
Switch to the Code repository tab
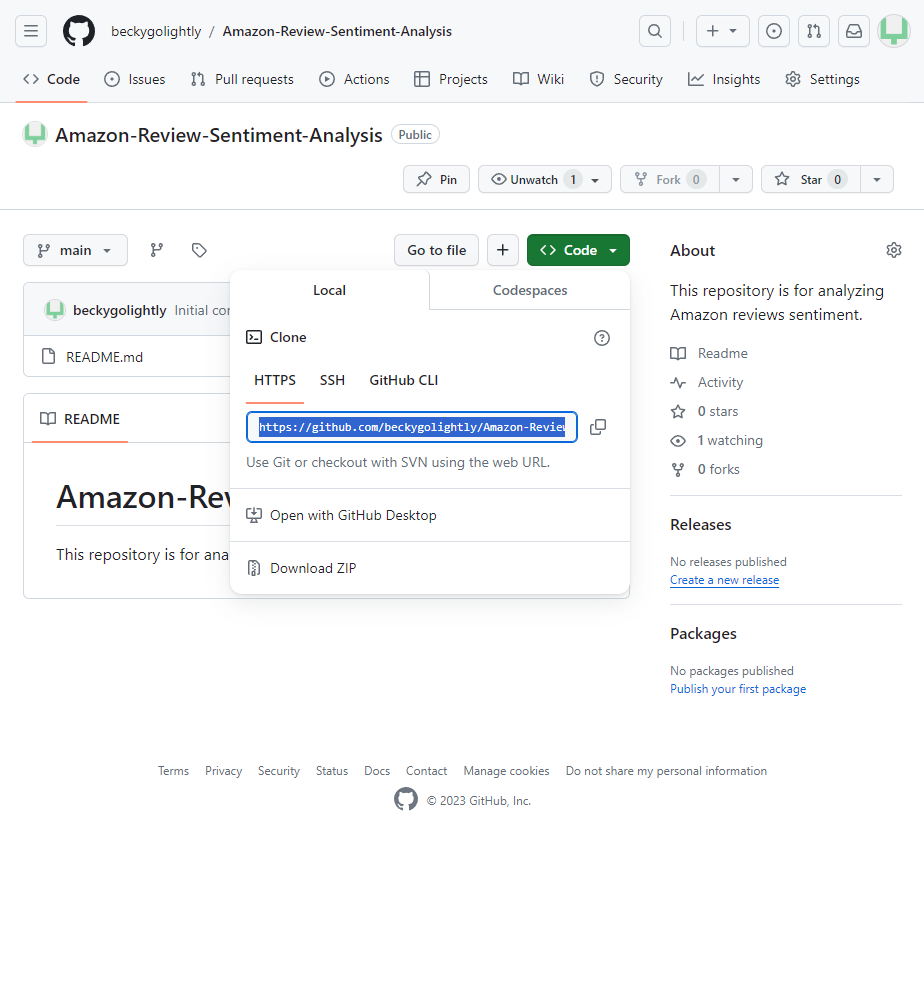point(52,79)
